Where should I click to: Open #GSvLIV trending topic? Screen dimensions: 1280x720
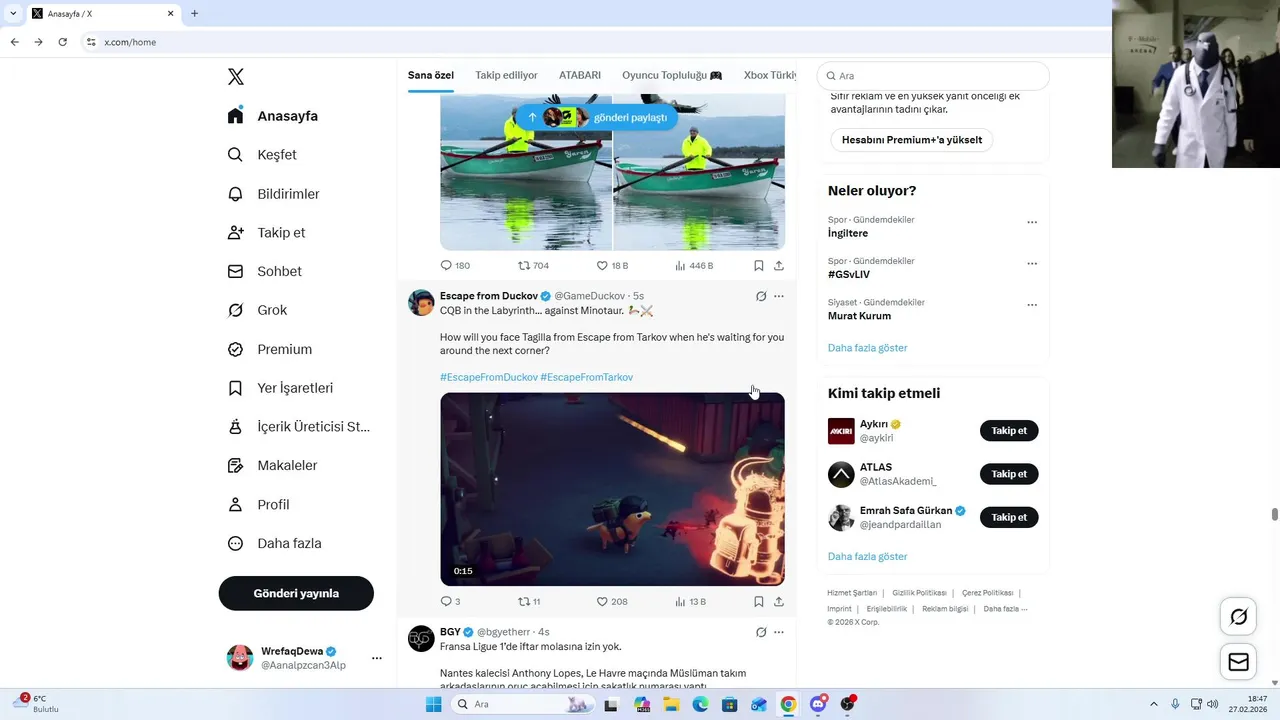(849, 274)
